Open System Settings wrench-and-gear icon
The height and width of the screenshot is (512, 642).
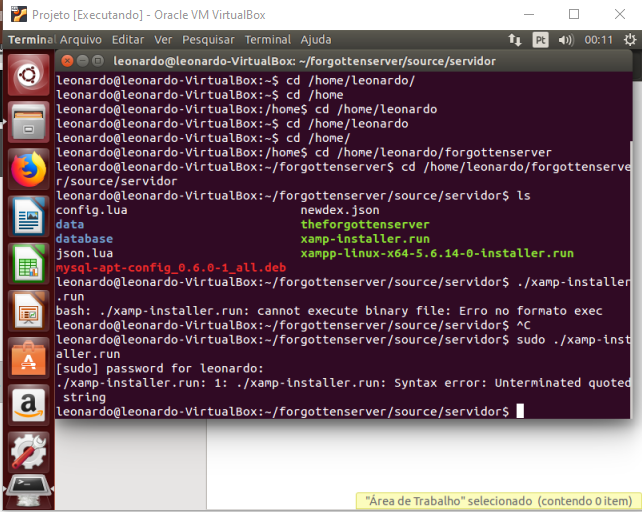(x=28, y=452)
